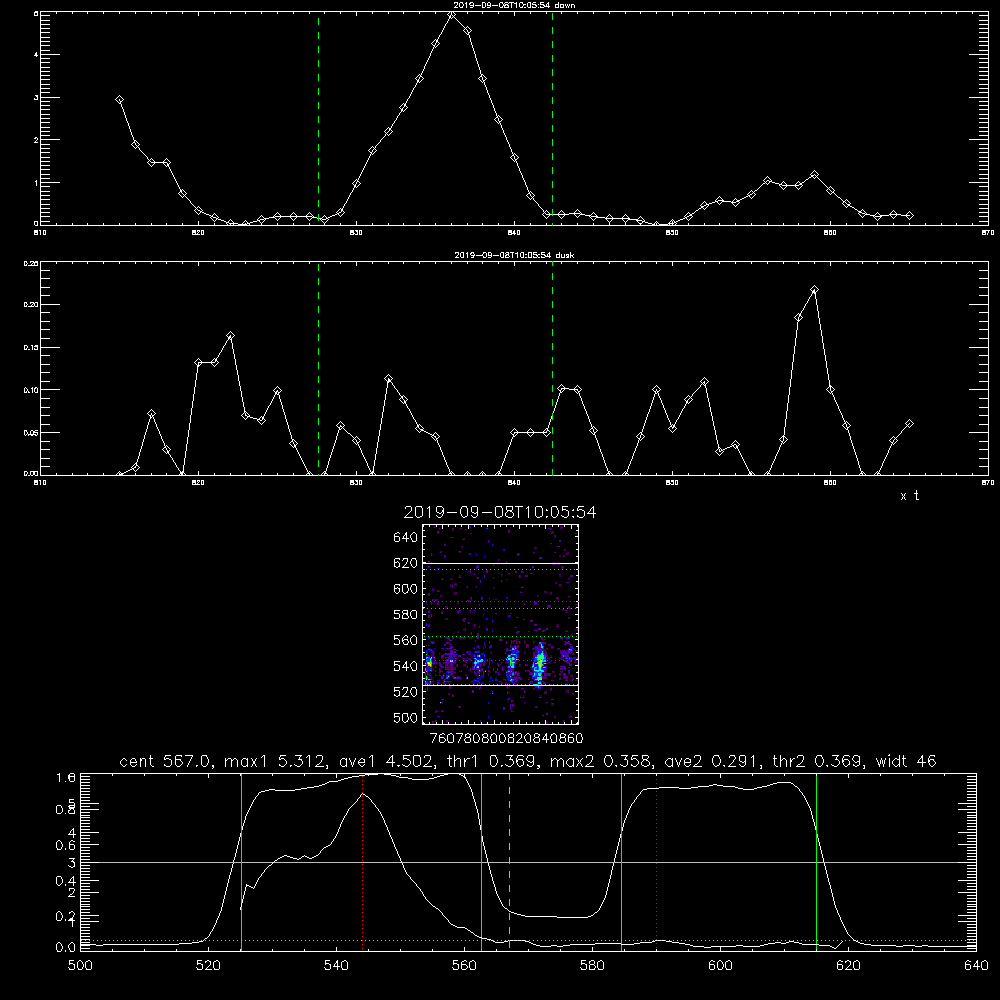Click the "0.15" y-axis label of dusk plot

31,348
